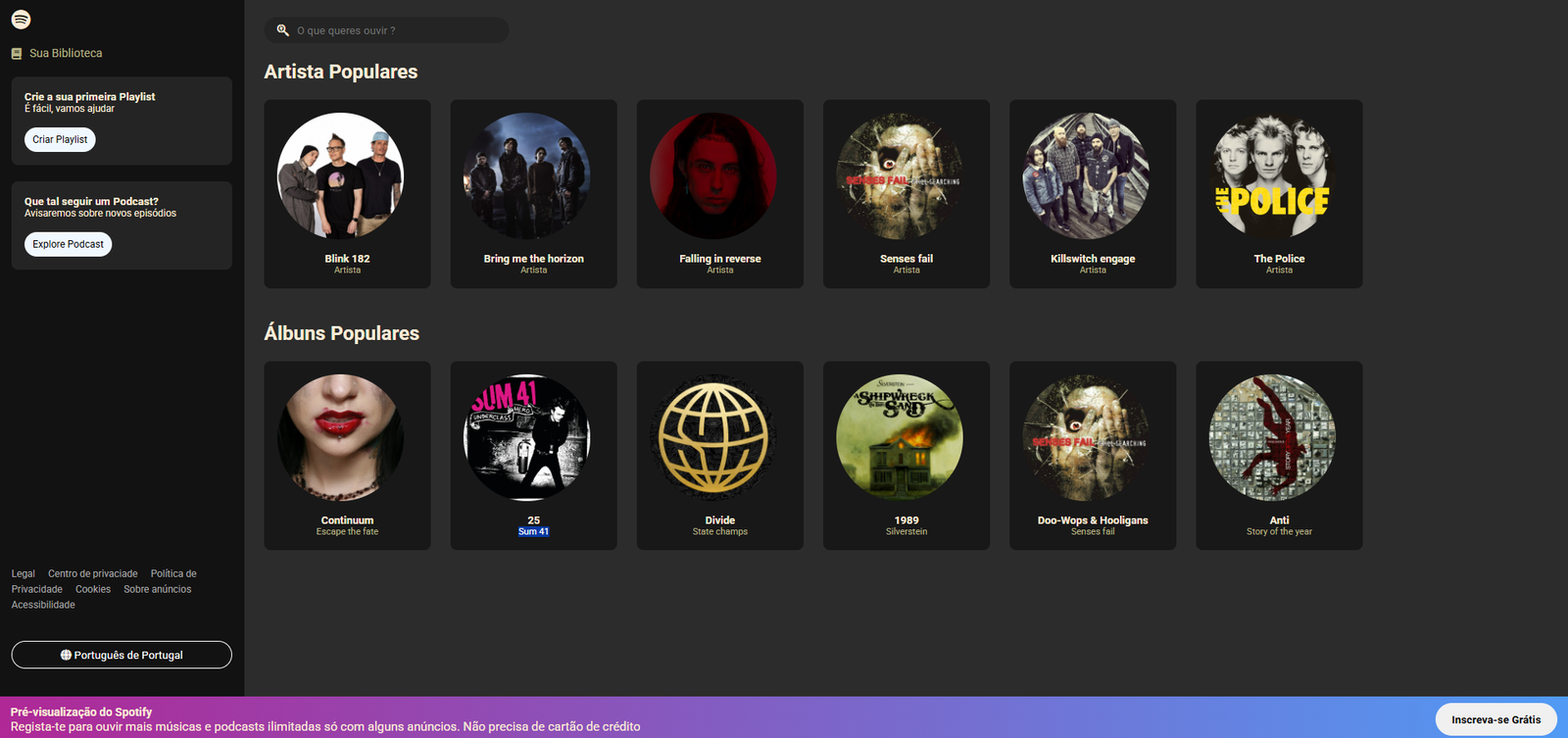Click the library book icon

pyautogui.click(x=17, y=54)
